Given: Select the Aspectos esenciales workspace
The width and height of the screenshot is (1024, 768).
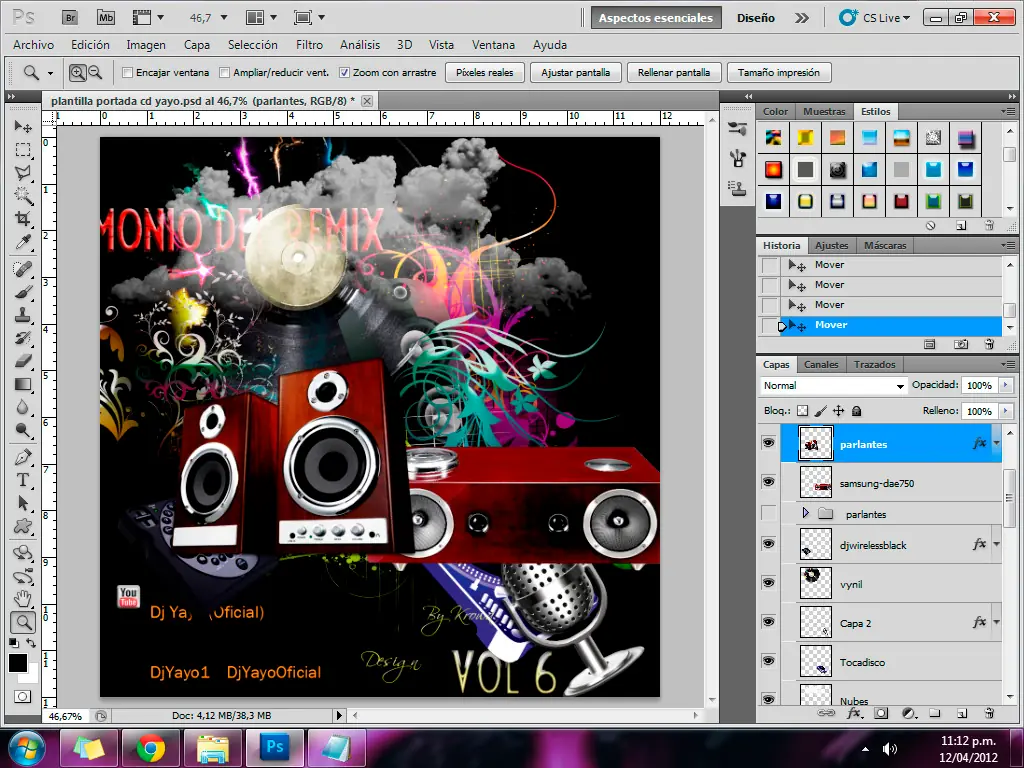Looking at the screenshot, I should (656, 18).
